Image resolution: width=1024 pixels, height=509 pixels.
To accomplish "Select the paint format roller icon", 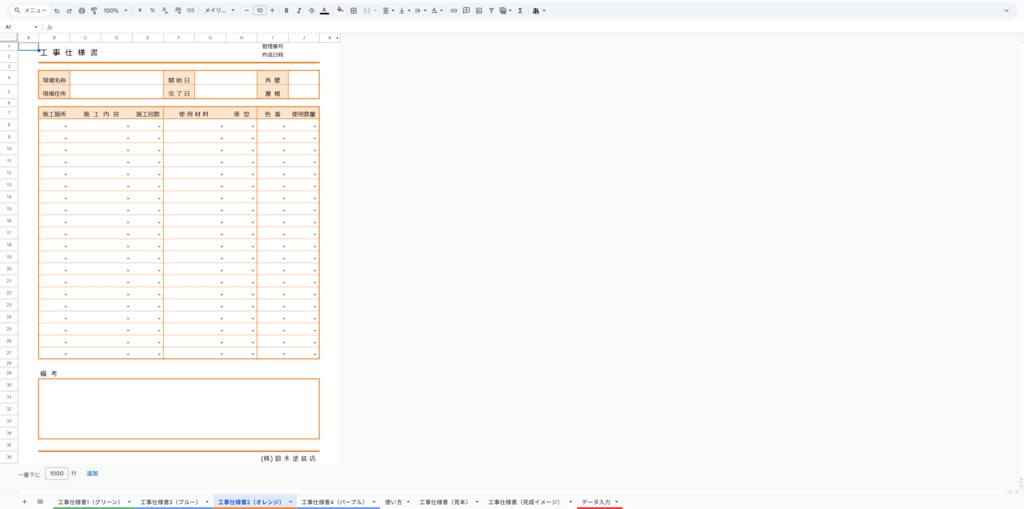I will (x=94, y=10).
